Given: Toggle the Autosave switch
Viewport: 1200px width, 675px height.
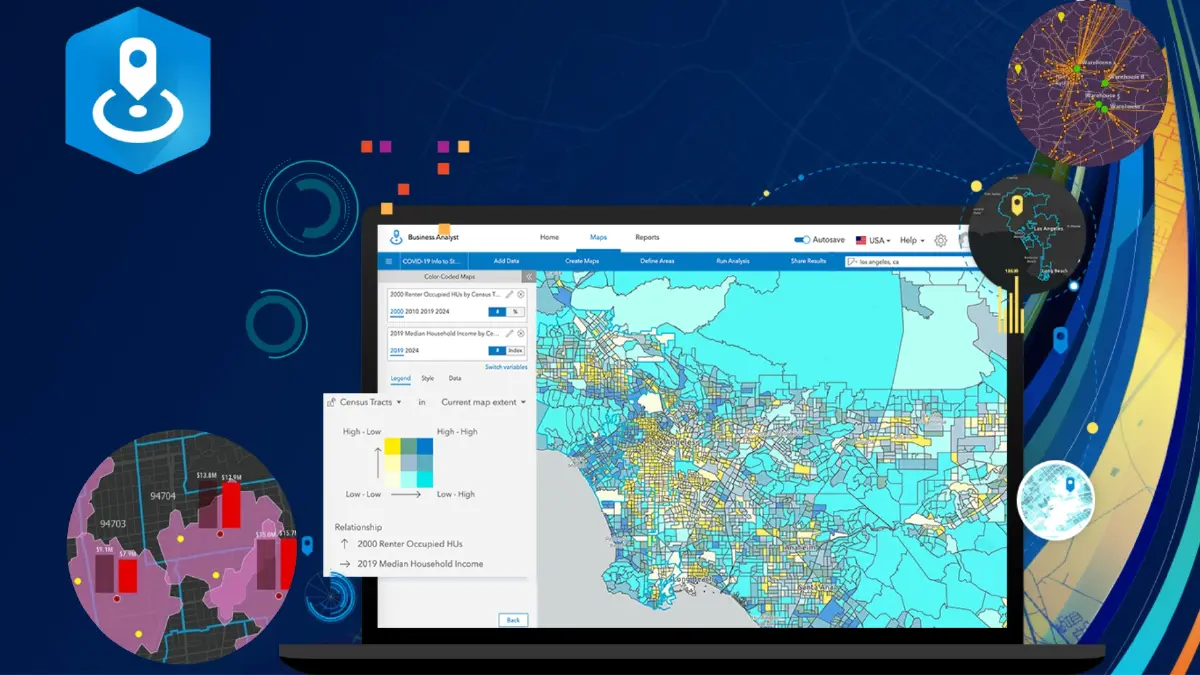Looking at the screenshot, I should coord(801,240).
